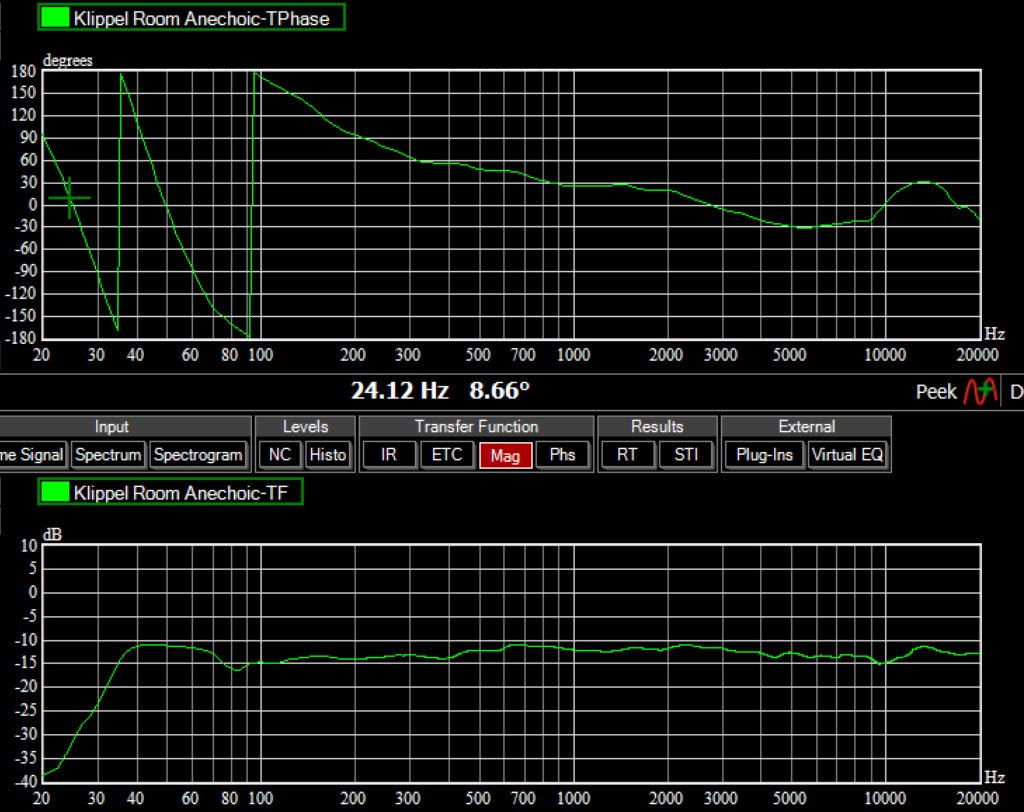Show the IR impulse response
Viewport: 1024px width, 812px height.
click(x=389, y=455)
